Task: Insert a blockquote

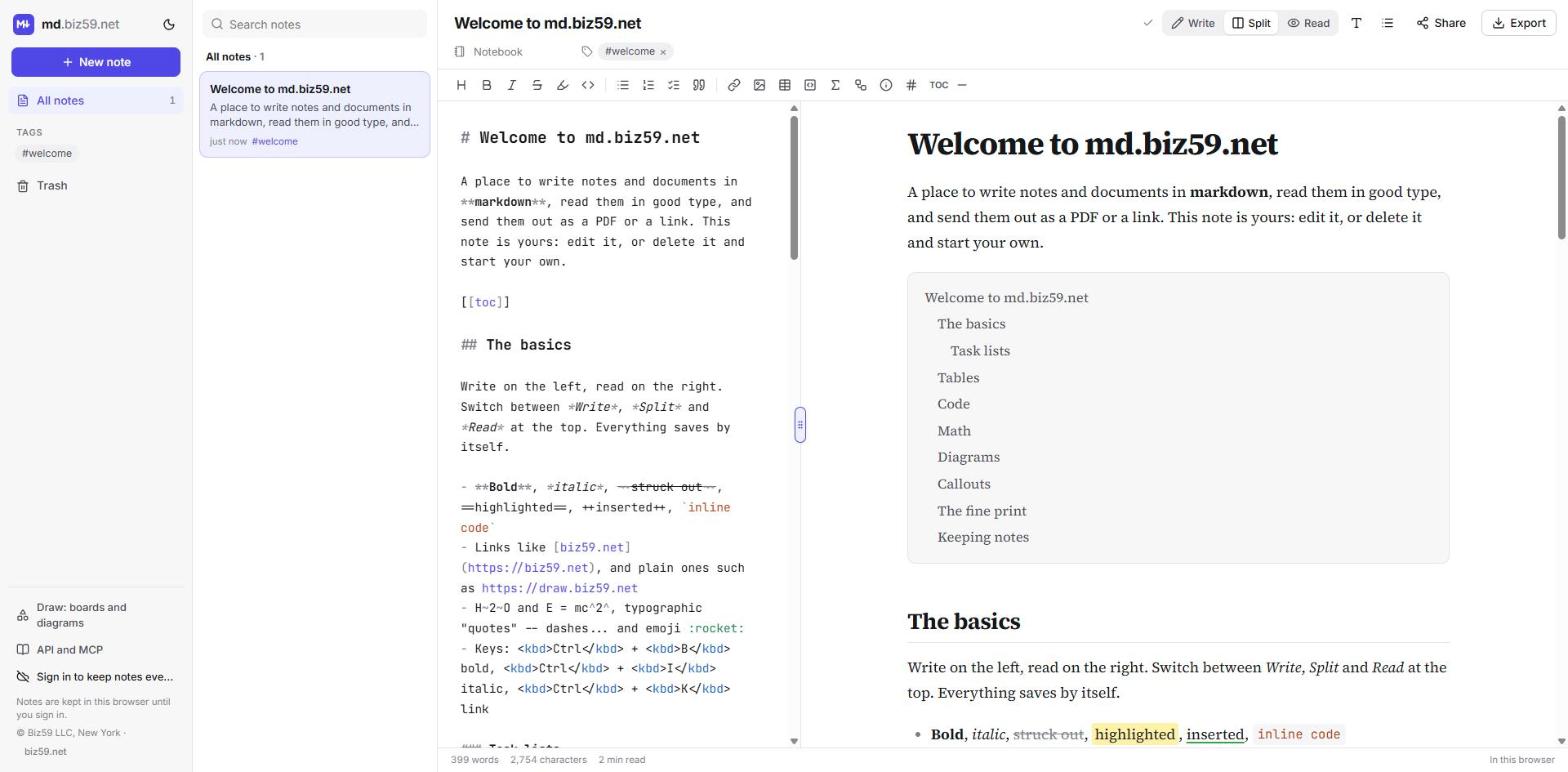Action: [699, 85]
